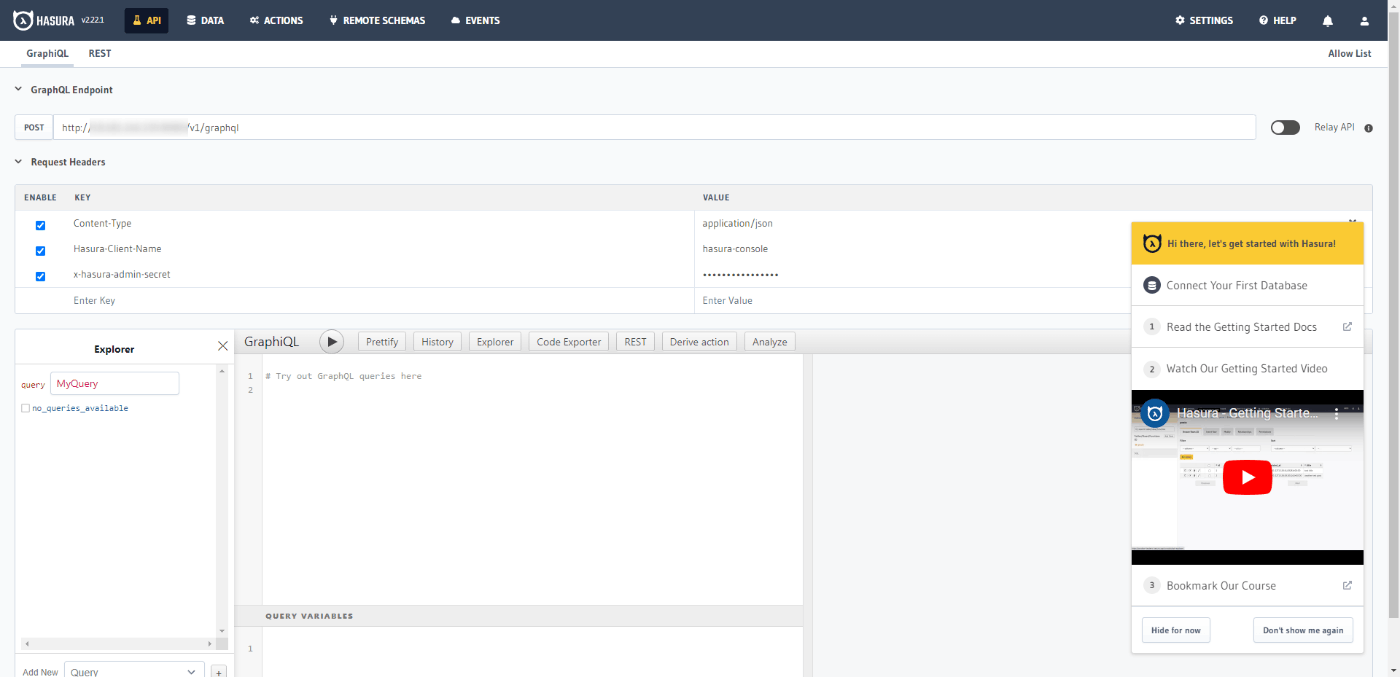Screen dimensions: 1400x677
Task: Close the Explorer panel
Action: coord(222,347)
